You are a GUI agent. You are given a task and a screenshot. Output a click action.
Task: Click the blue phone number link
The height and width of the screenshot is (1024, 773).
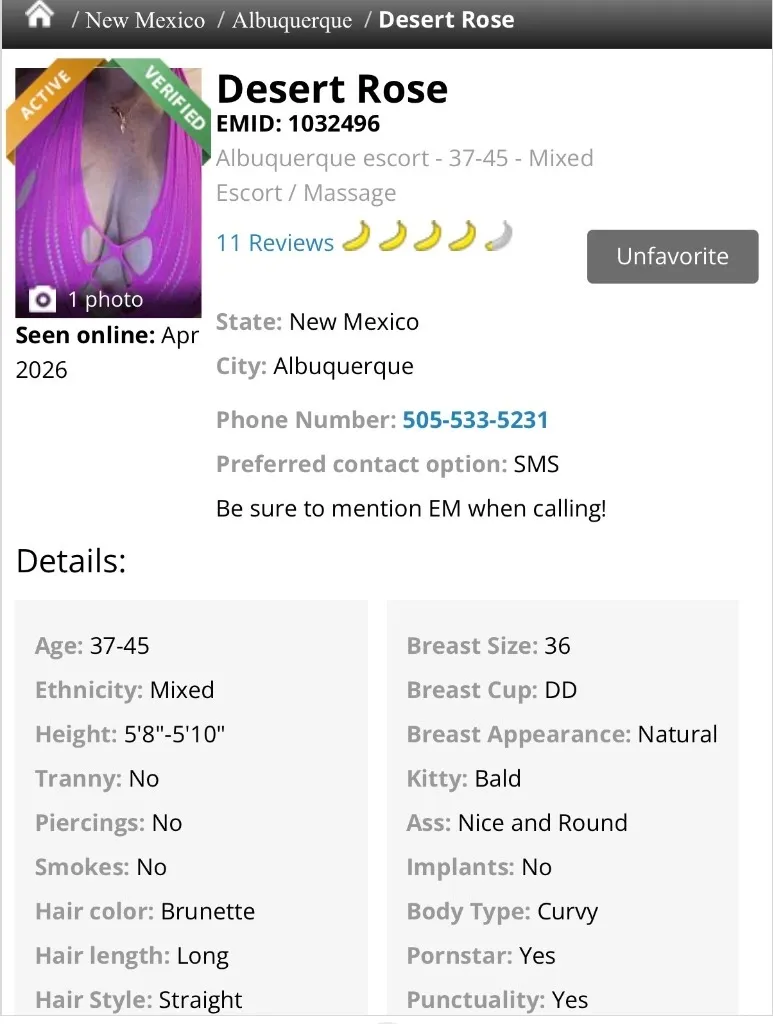(475, 420)
